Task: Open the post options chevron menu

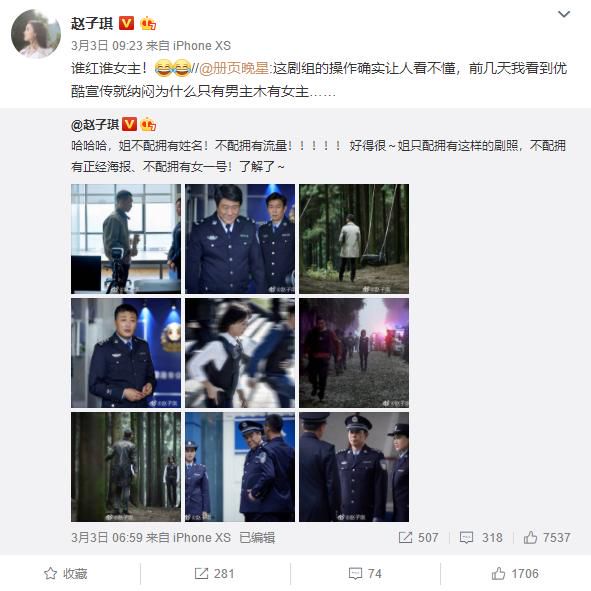Action: [x=563, y=14]
